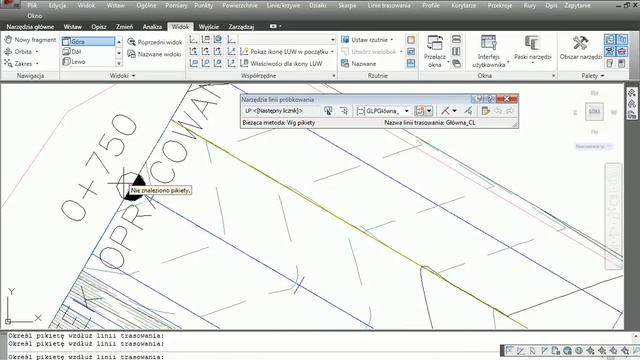Click the single viewport layout icon
The image size is (640, 360).
411,39
